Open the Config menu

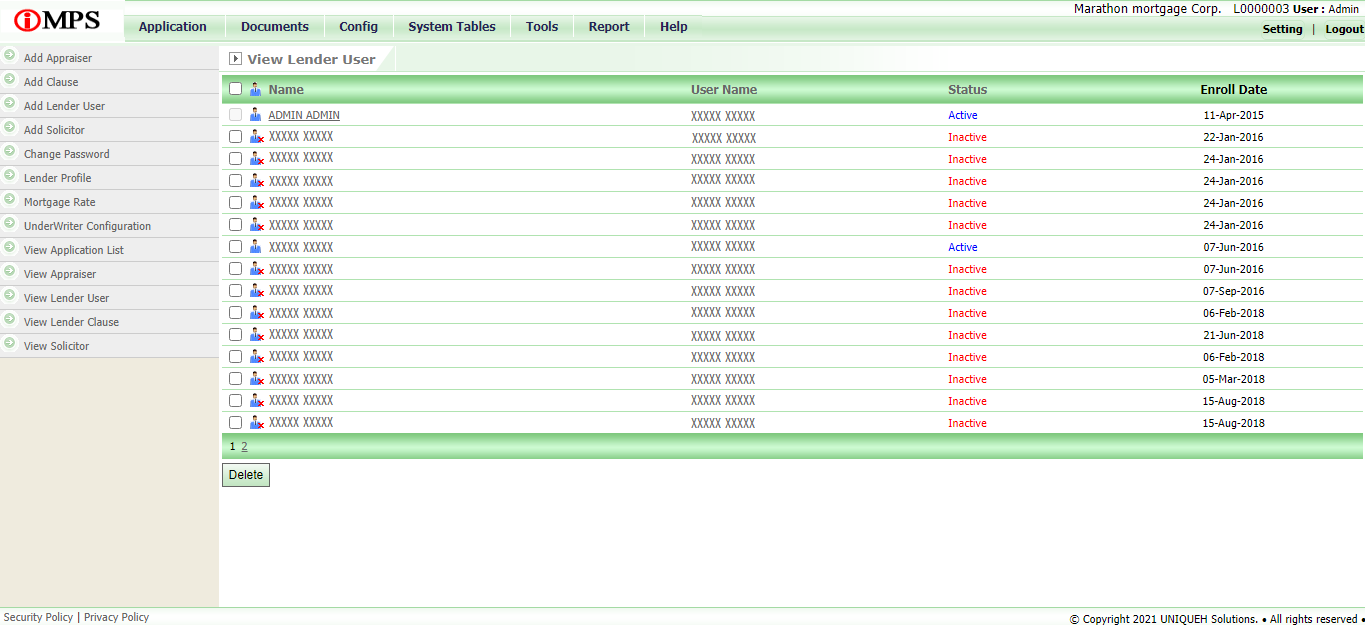[x=358, y=27]
